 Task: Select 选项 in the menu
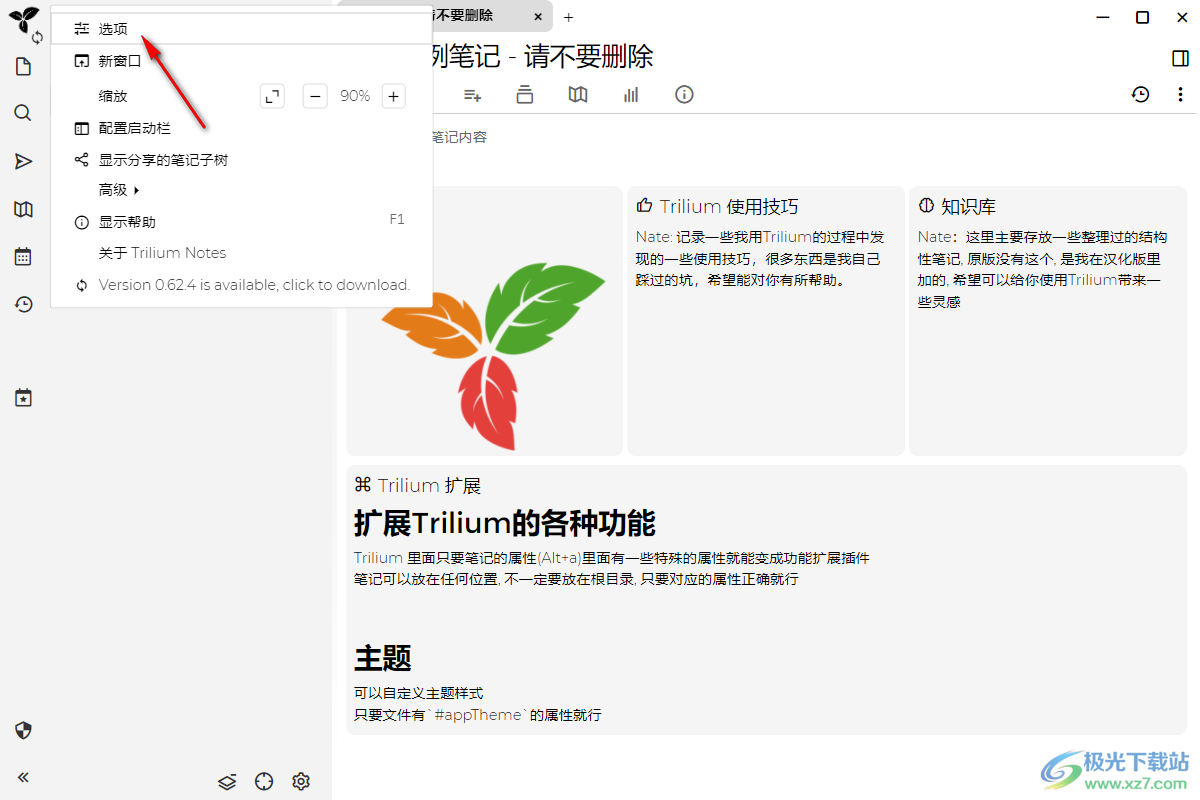coord(242,29)
